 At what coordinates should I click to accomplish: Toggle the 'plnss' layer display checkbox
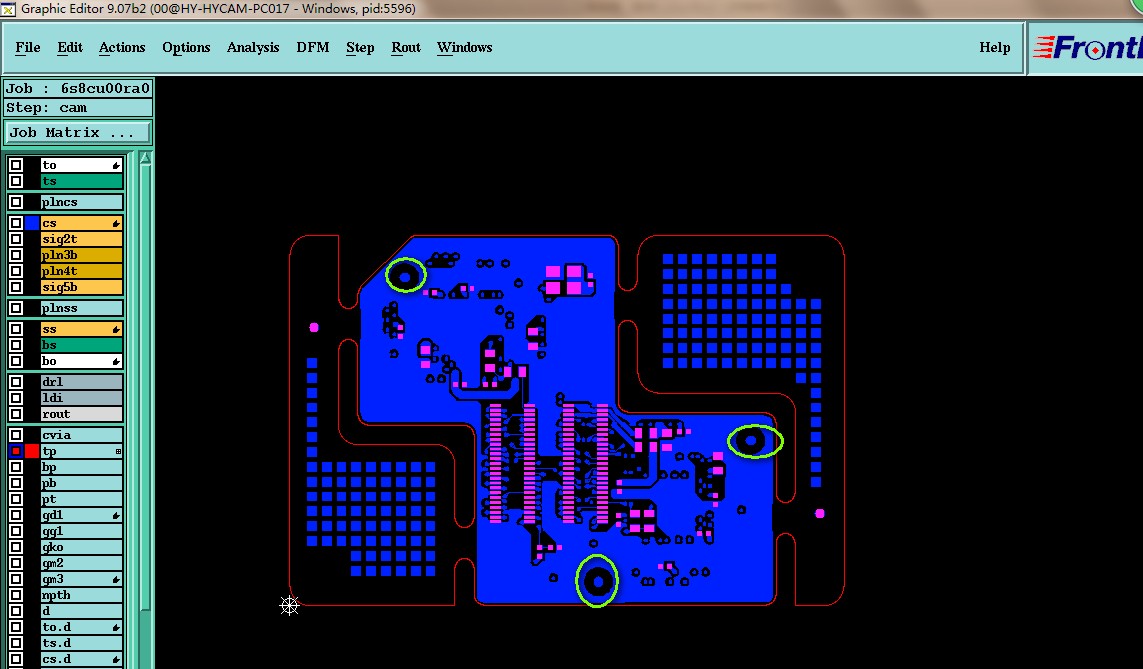16,308
